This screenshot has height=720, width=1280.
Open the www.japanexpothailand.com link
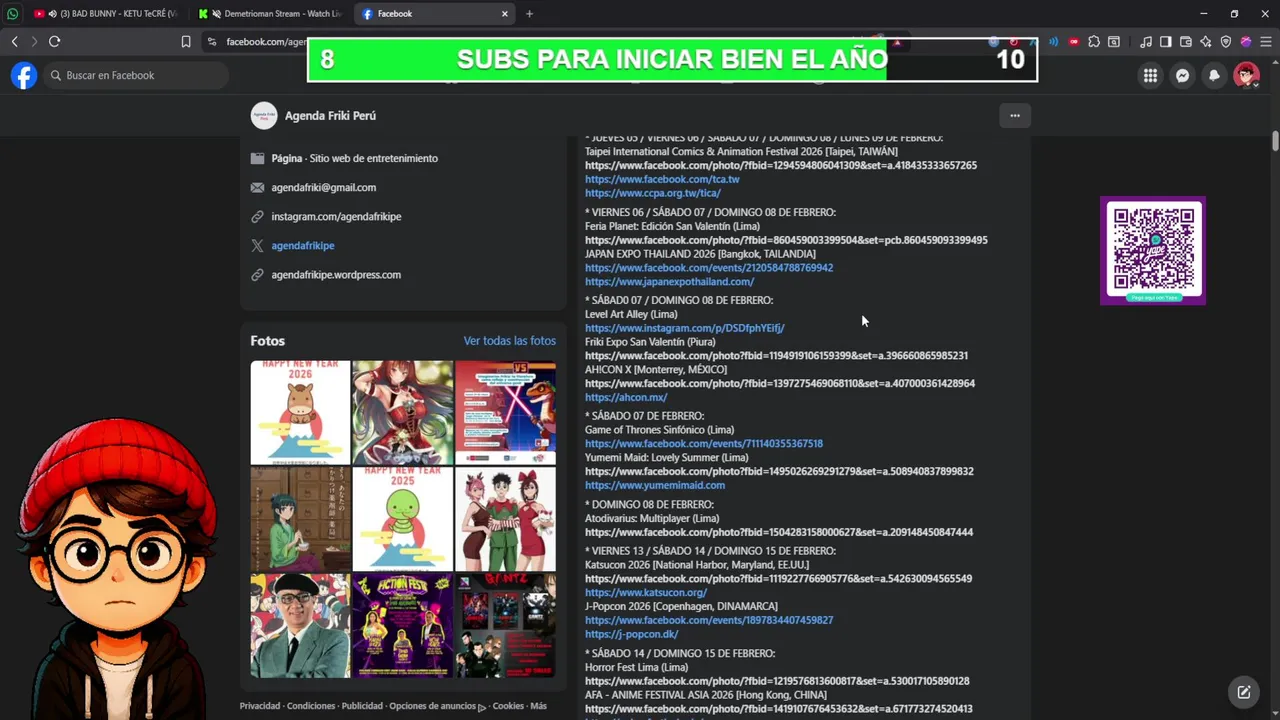(669, 282)
